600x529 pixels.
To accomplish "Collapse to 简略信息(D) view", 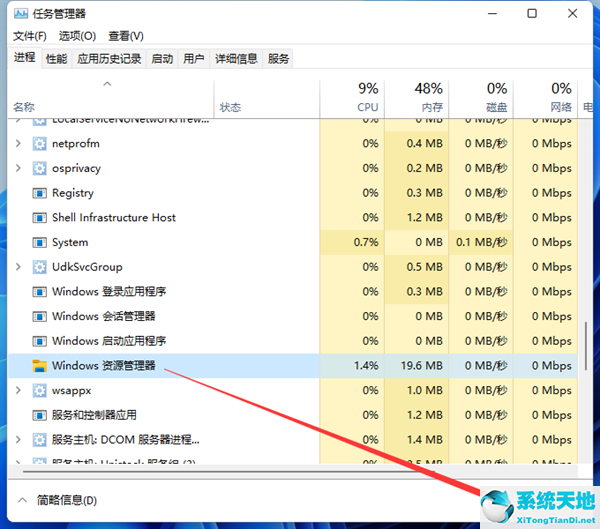I will coord(57,500).
